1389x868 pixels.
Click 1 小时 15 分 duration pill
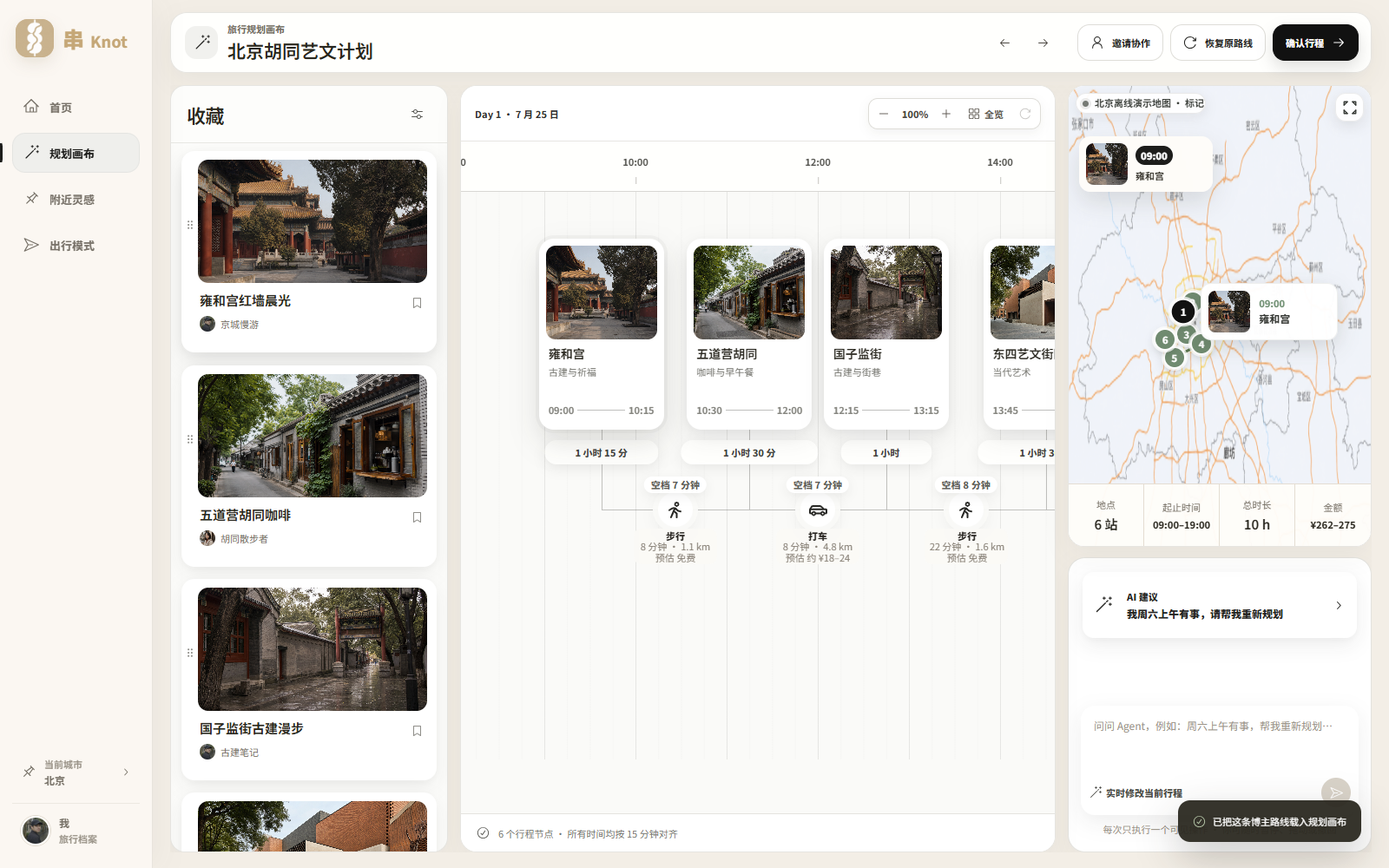click(602, 453)
